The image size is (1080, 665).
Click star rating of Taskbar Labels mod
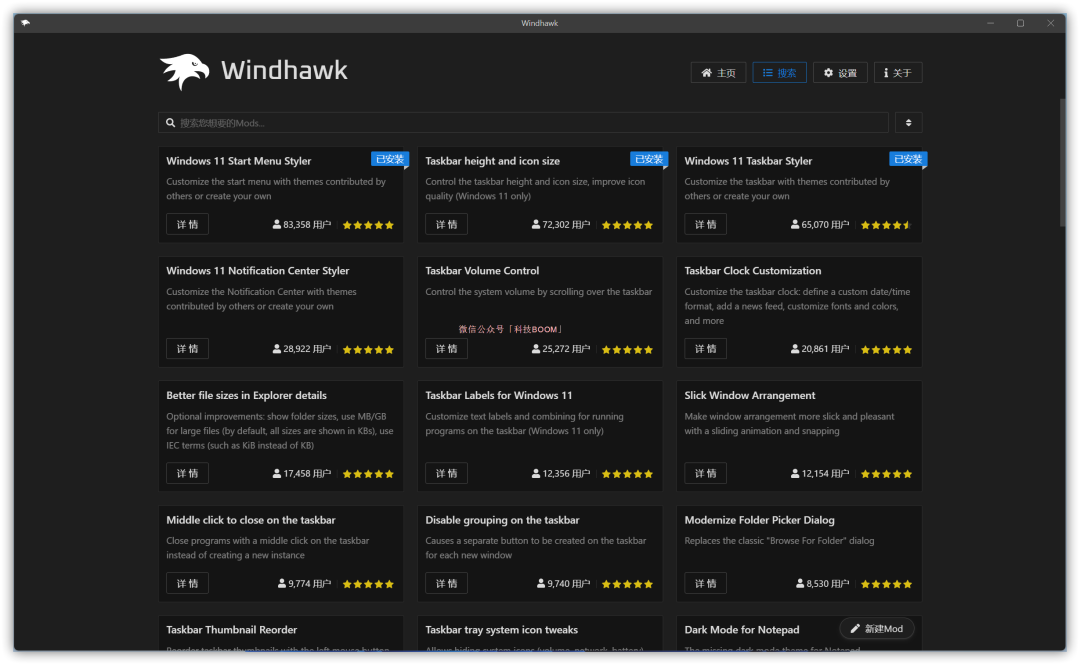(627, 474)
